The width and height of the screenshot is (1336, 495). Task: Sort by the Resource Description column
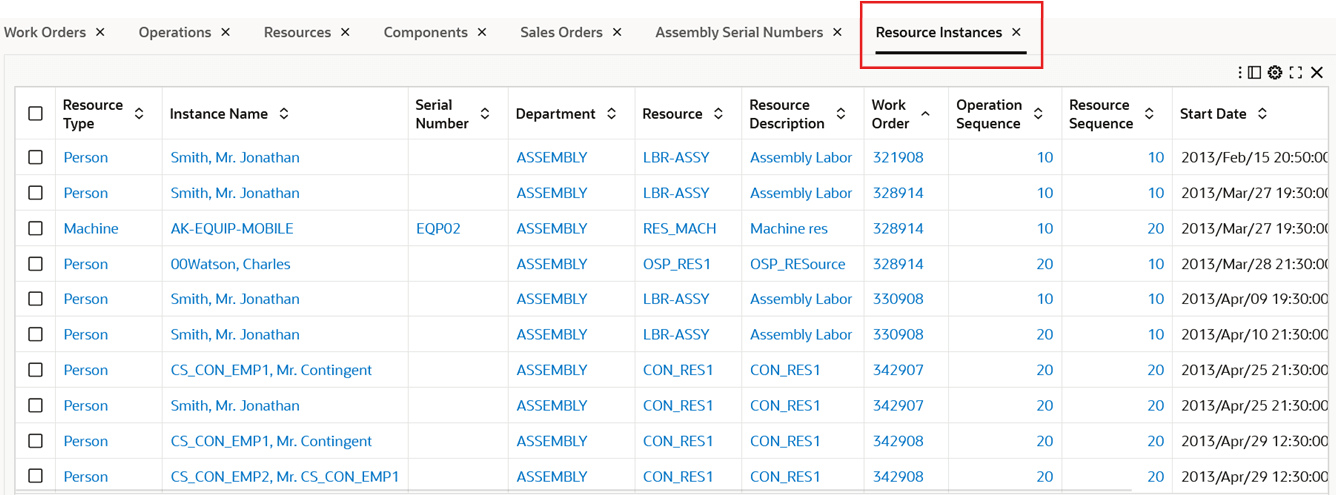tap(841, 114)
